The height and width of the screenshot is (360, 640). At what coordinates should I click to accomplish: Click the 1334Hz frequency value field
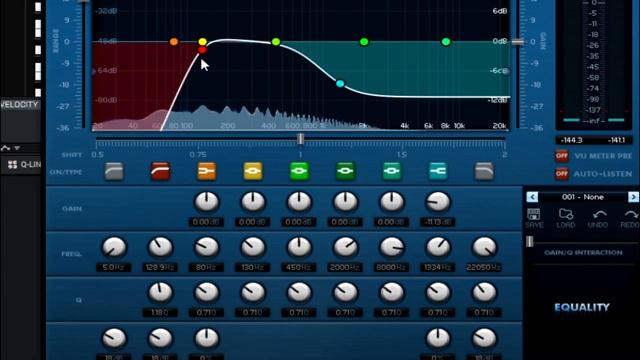click(438, 267)
